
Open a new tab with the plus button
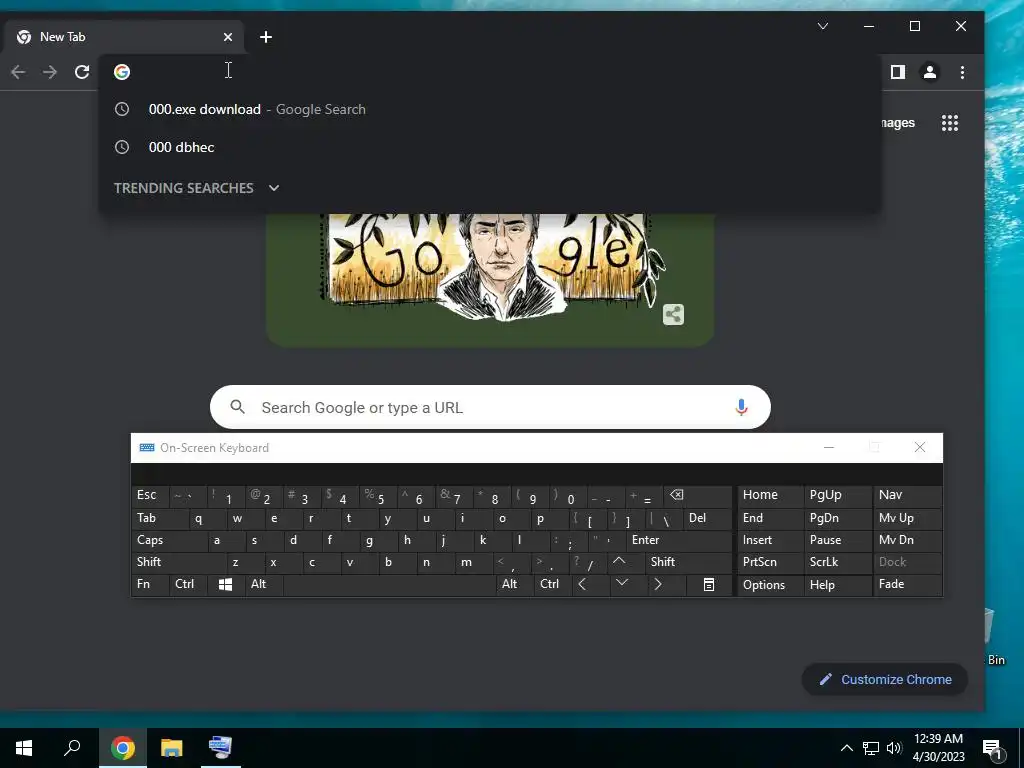pos(266,37)
